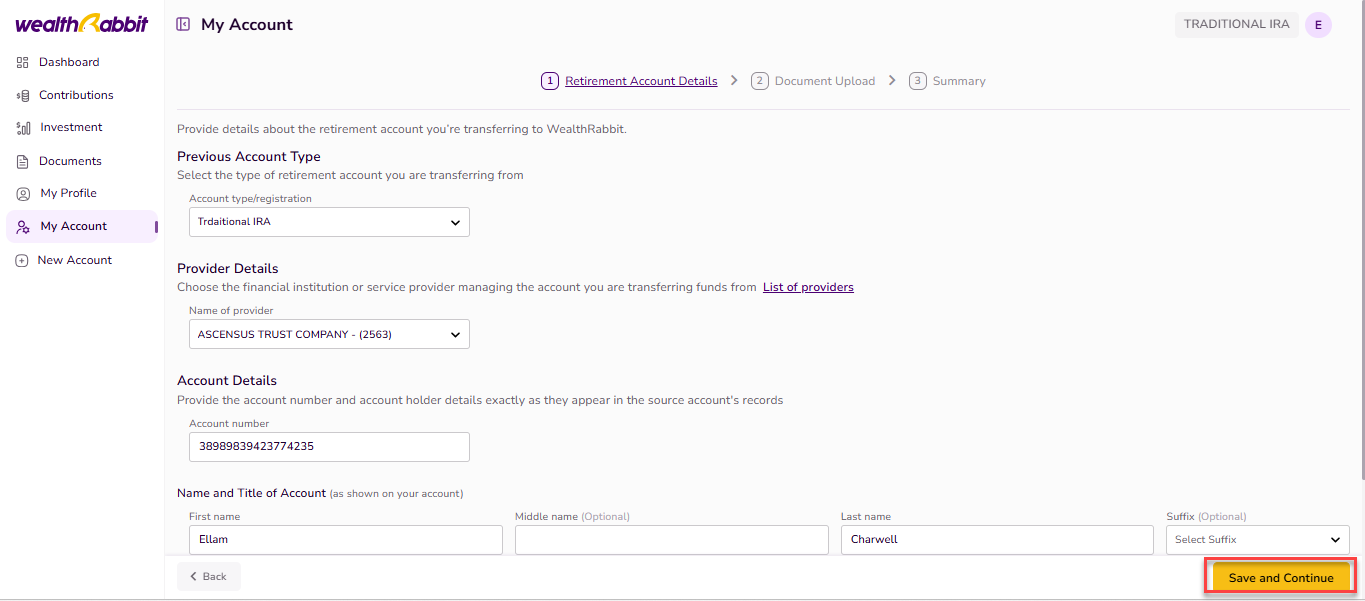The height and width of the screenshot is (601, 1365).
Task: Focus the Middle name input field
Action: point(671,540)
